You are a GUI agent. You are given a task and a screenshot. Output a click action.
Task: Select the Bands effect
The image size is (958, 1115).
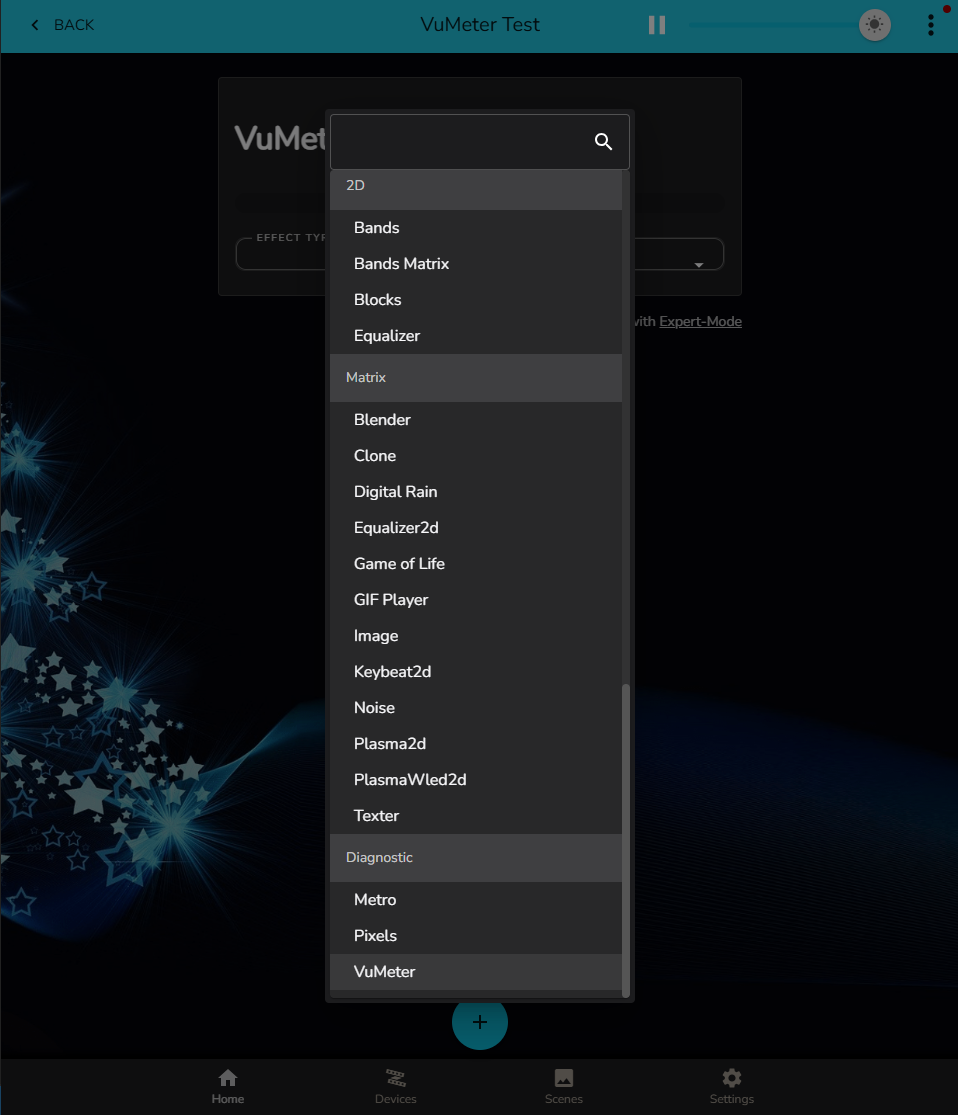click(476, 228)
